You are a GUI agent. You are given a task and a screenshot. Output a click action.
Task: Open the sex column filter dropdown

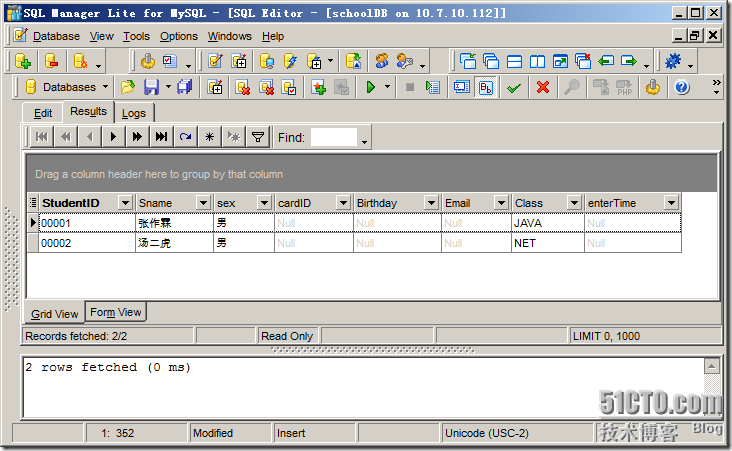tap(264, 203)
